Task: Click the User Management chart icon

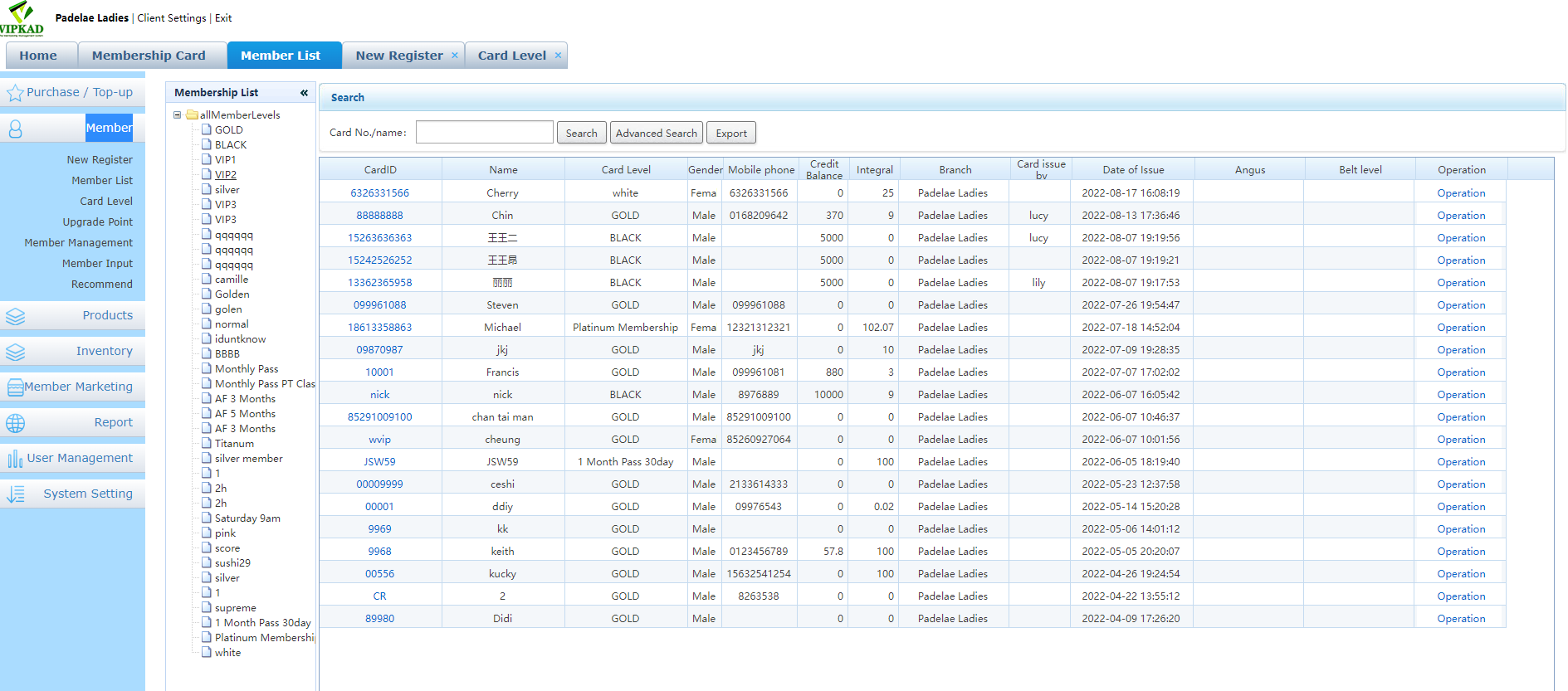Action: point(15,459)
